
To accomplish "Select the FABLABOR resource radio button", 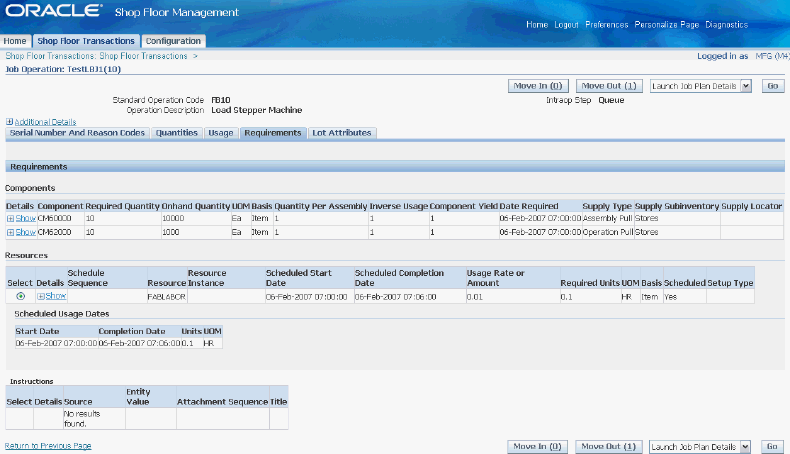I will point(20,296).
